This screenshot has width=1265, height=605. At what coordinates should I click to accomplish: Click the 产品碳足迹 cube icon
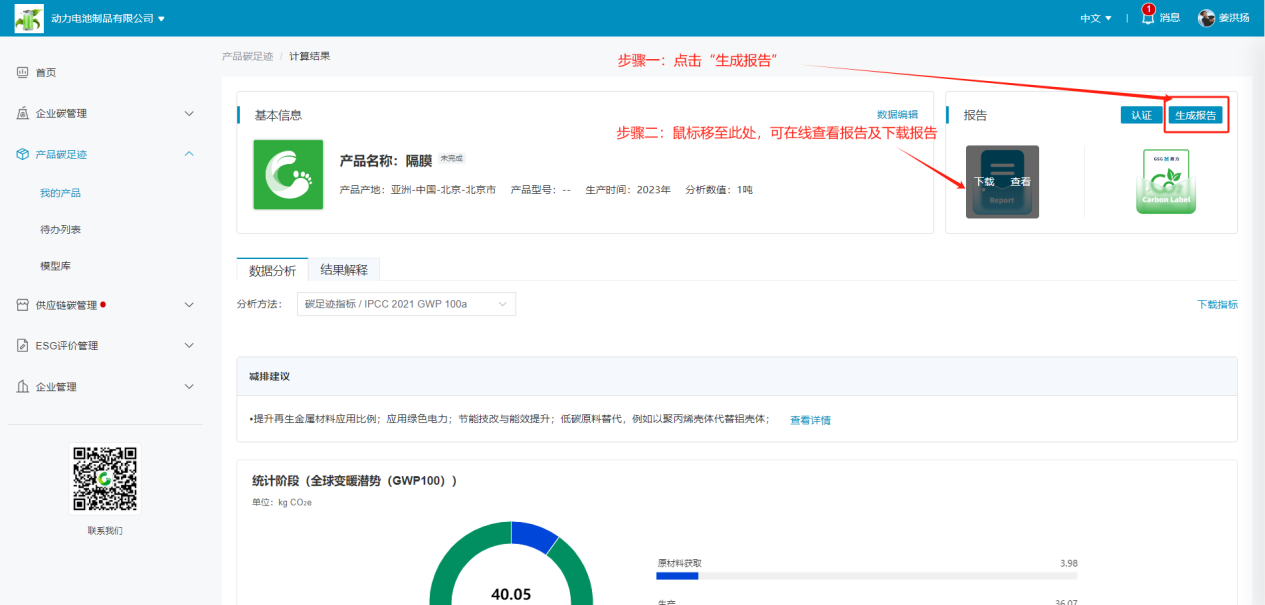tap(23, 154)
